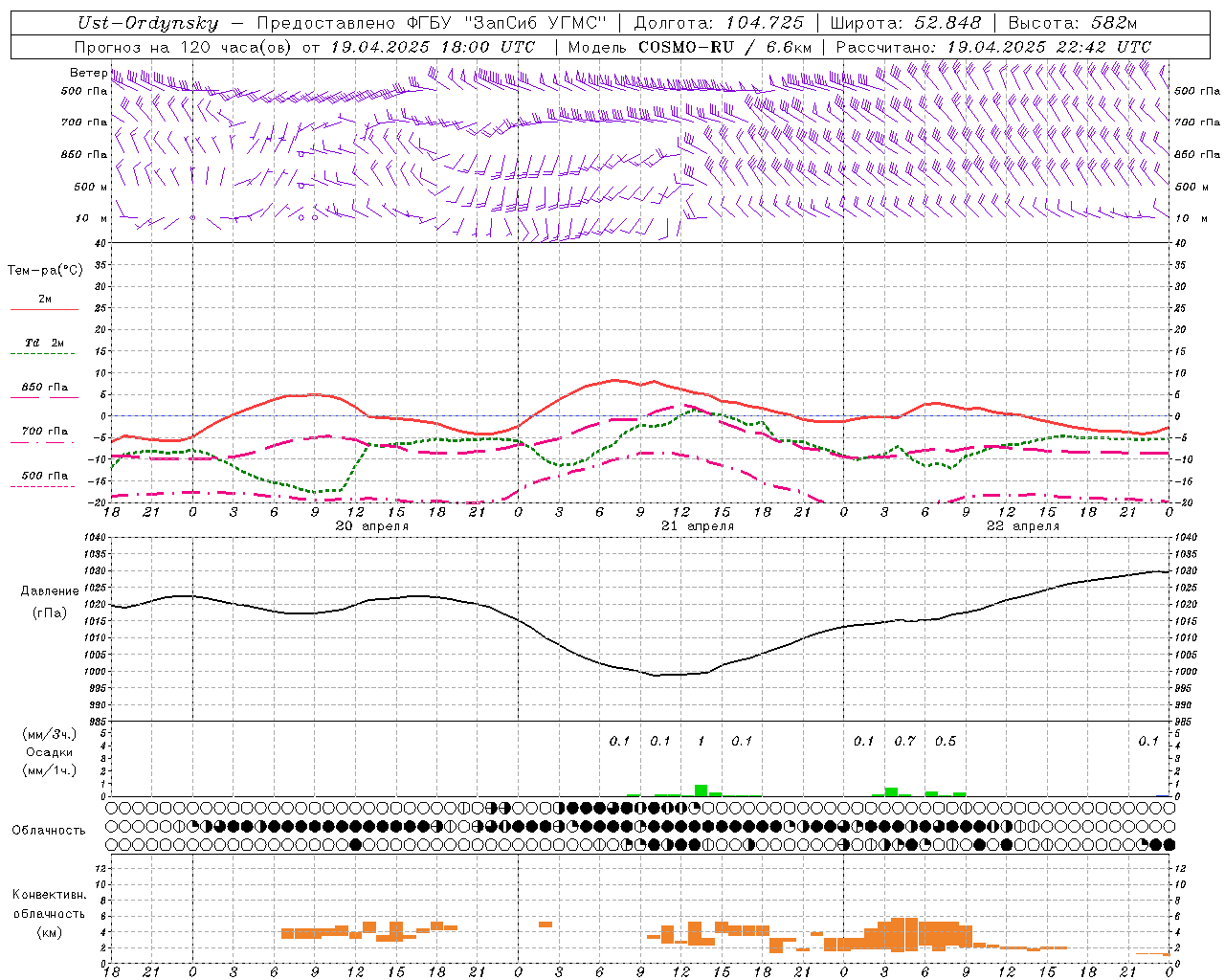Click the '20 апреля' date label
Screen dimensions: 1225x980
coord(371,526)
